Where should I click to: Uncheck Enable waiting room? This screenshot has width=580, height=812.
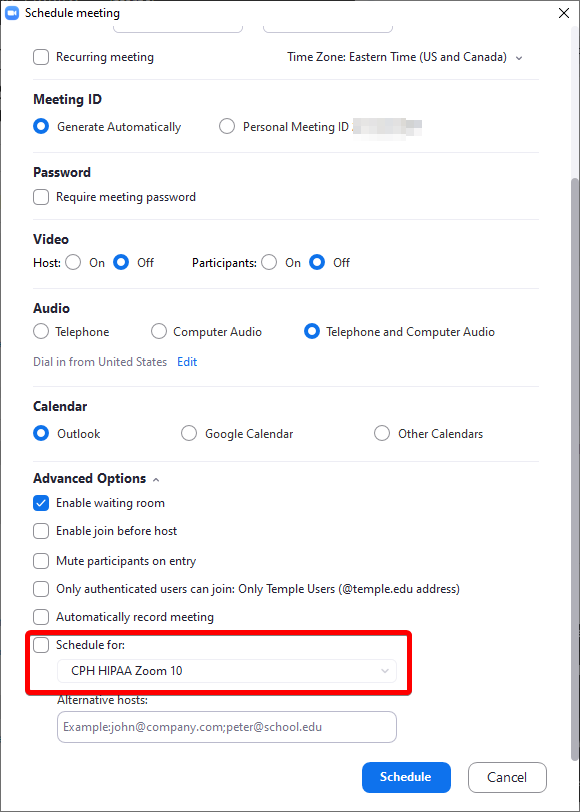(x=41, y=503)
